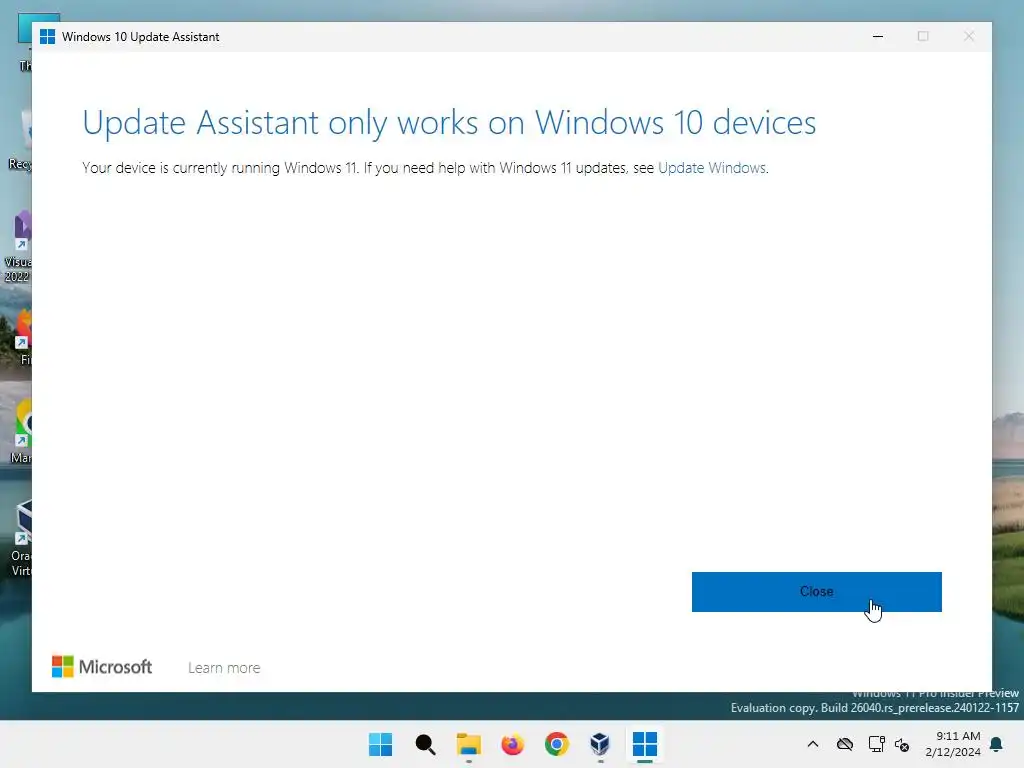Open the network display tray icon
This screenshot has width=1024, height=768.
point(876,744)
